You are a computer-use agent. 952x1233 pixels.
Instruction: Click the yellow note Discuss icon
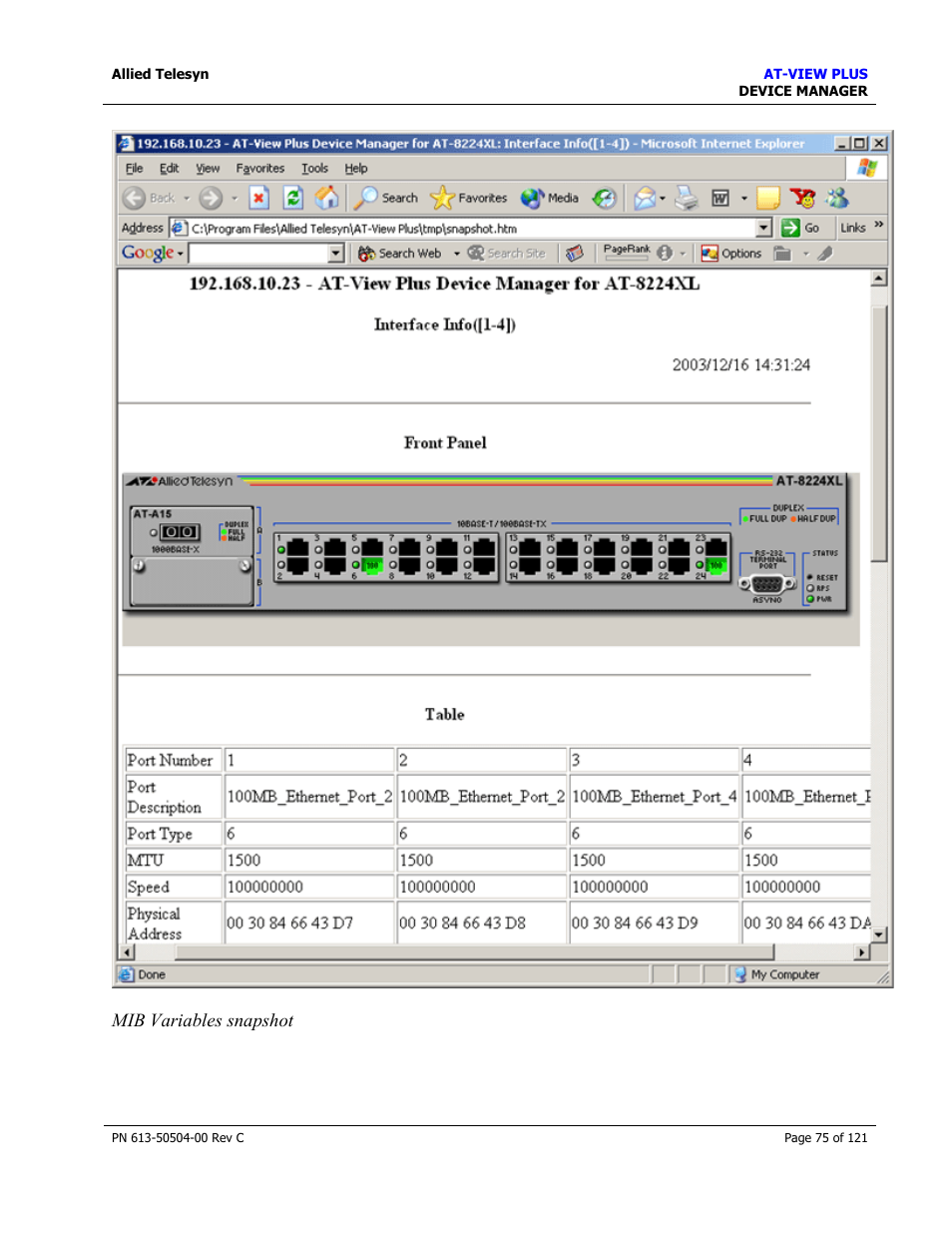768,198
